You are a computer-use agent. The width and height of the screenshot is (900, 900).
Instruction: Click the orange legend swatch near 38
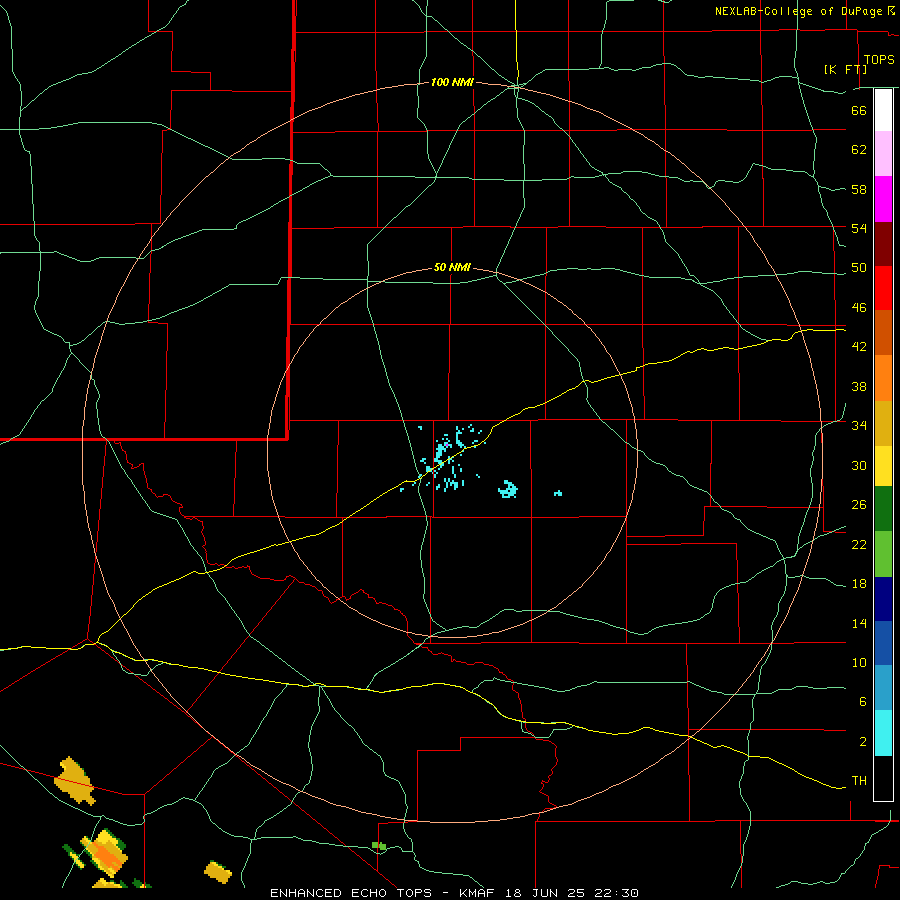coord(883,378)
